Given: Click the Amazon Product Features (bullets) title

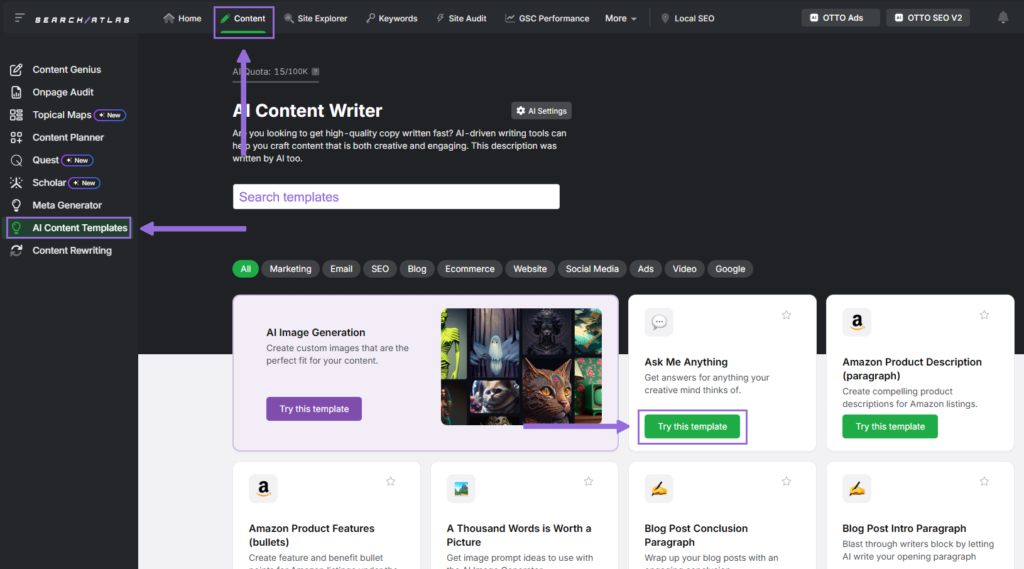Looking at the screenshot, I should click(312, 535).
